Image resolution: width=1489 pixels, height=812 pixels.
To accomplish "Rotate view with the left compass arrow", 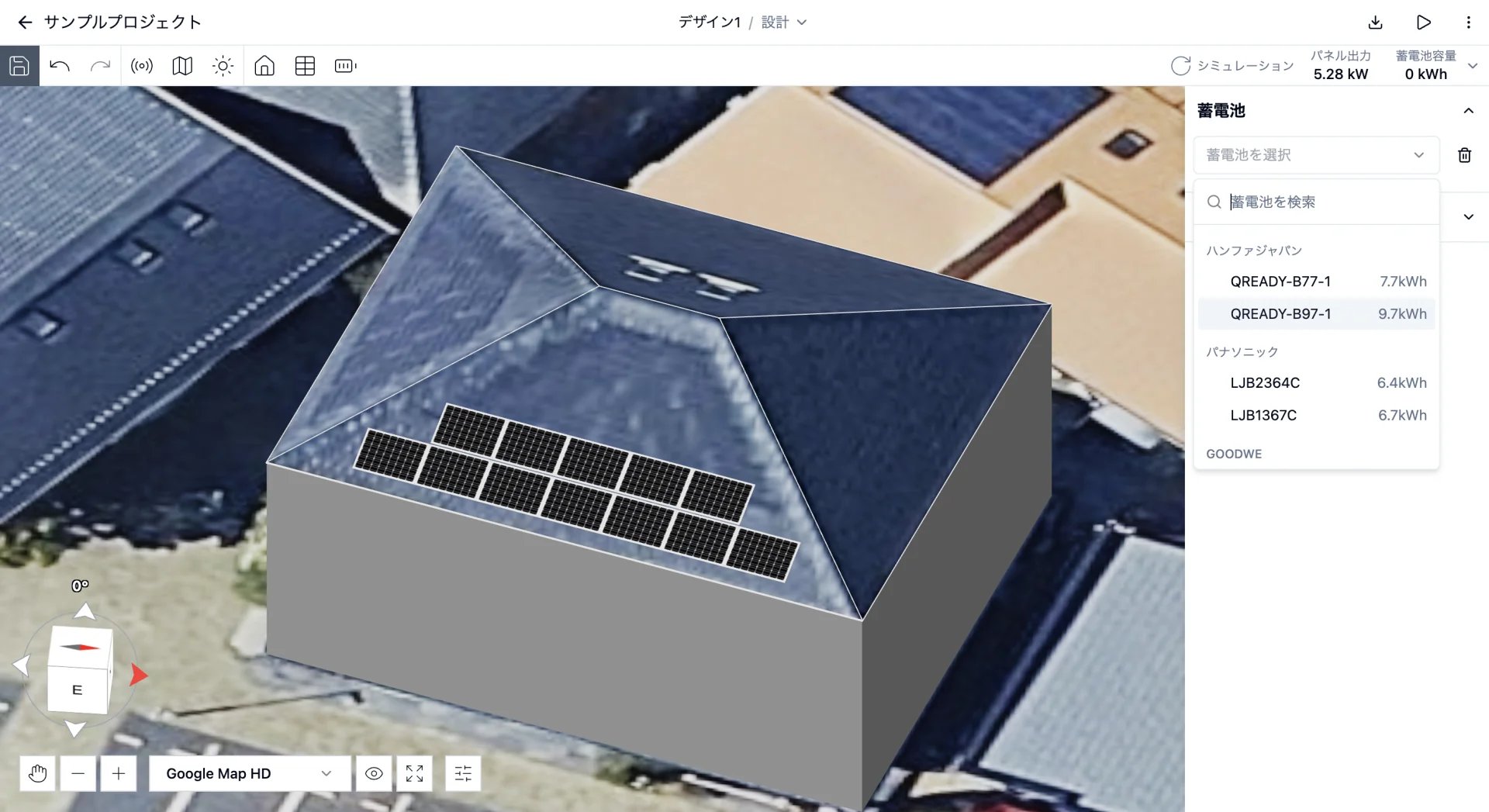I will [21, 665].
